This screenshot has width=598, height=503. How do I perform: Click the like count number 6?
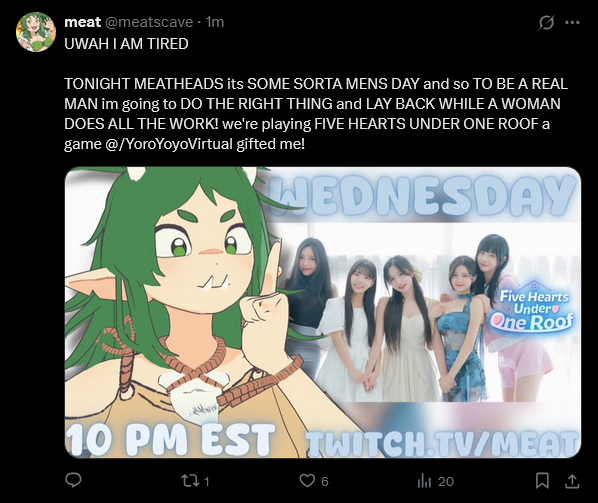[x=325, y=482]
